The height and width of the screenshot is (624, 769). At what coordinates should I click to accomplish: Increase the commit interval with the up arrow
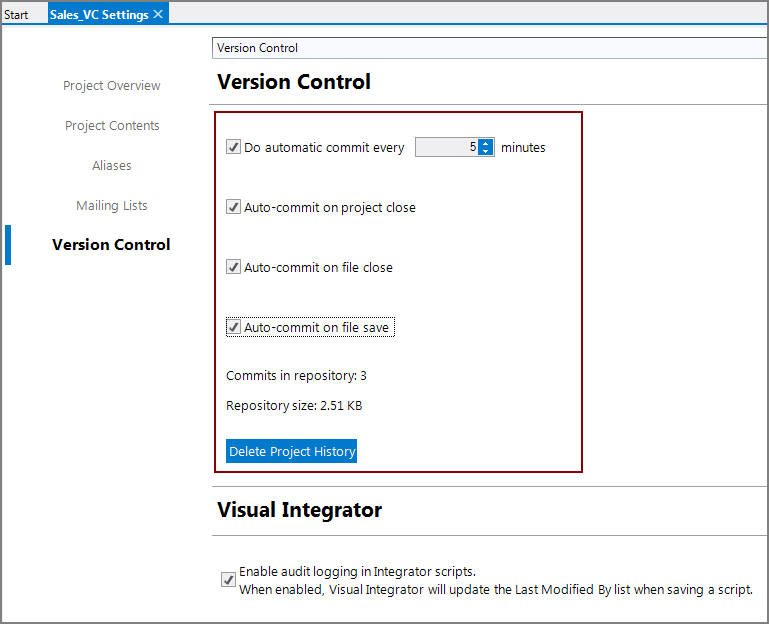[x=486, y=143]
